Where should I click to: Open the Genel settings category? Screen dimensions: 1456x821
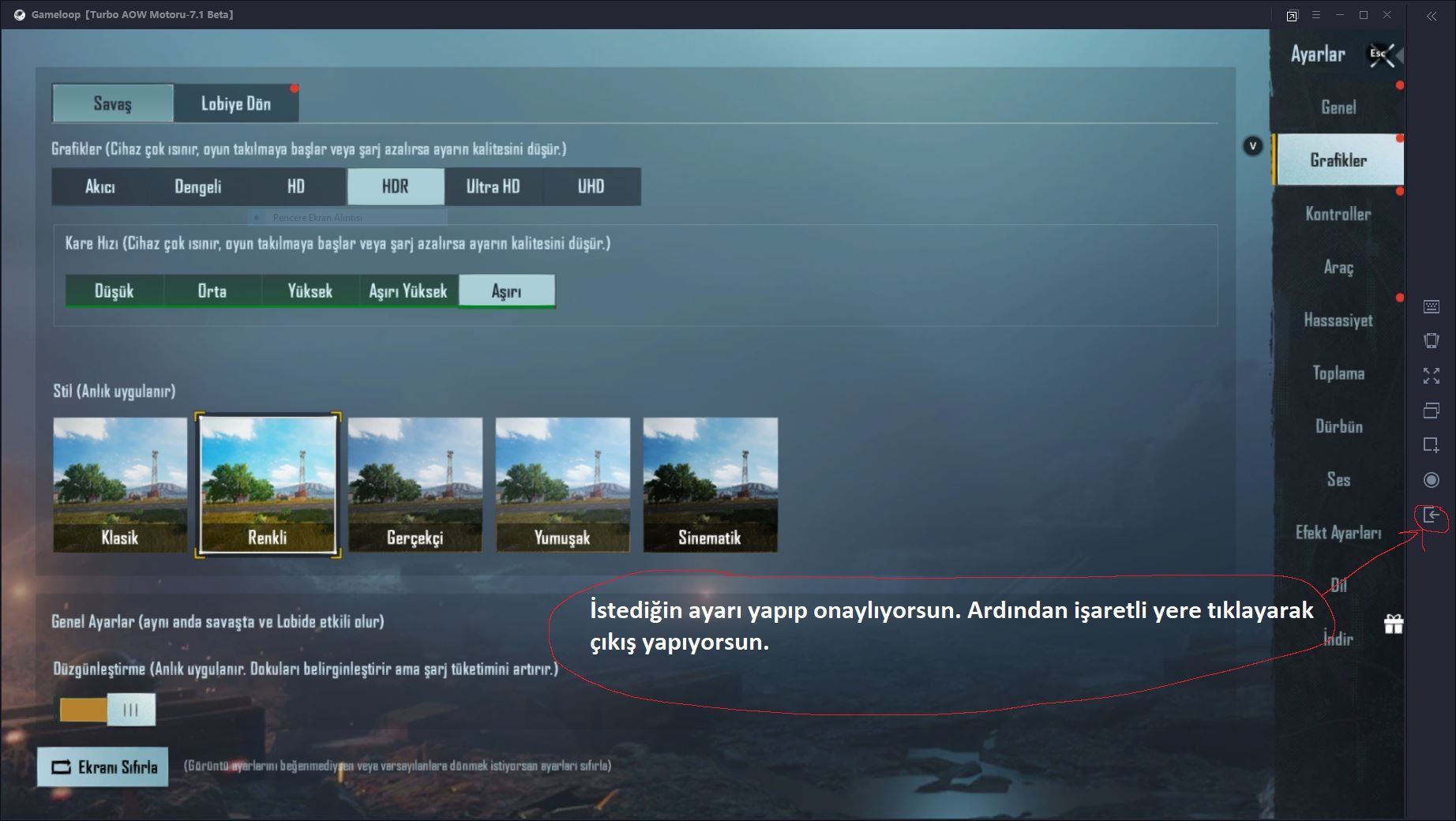pyautogui.click(x=1338, y=107)
